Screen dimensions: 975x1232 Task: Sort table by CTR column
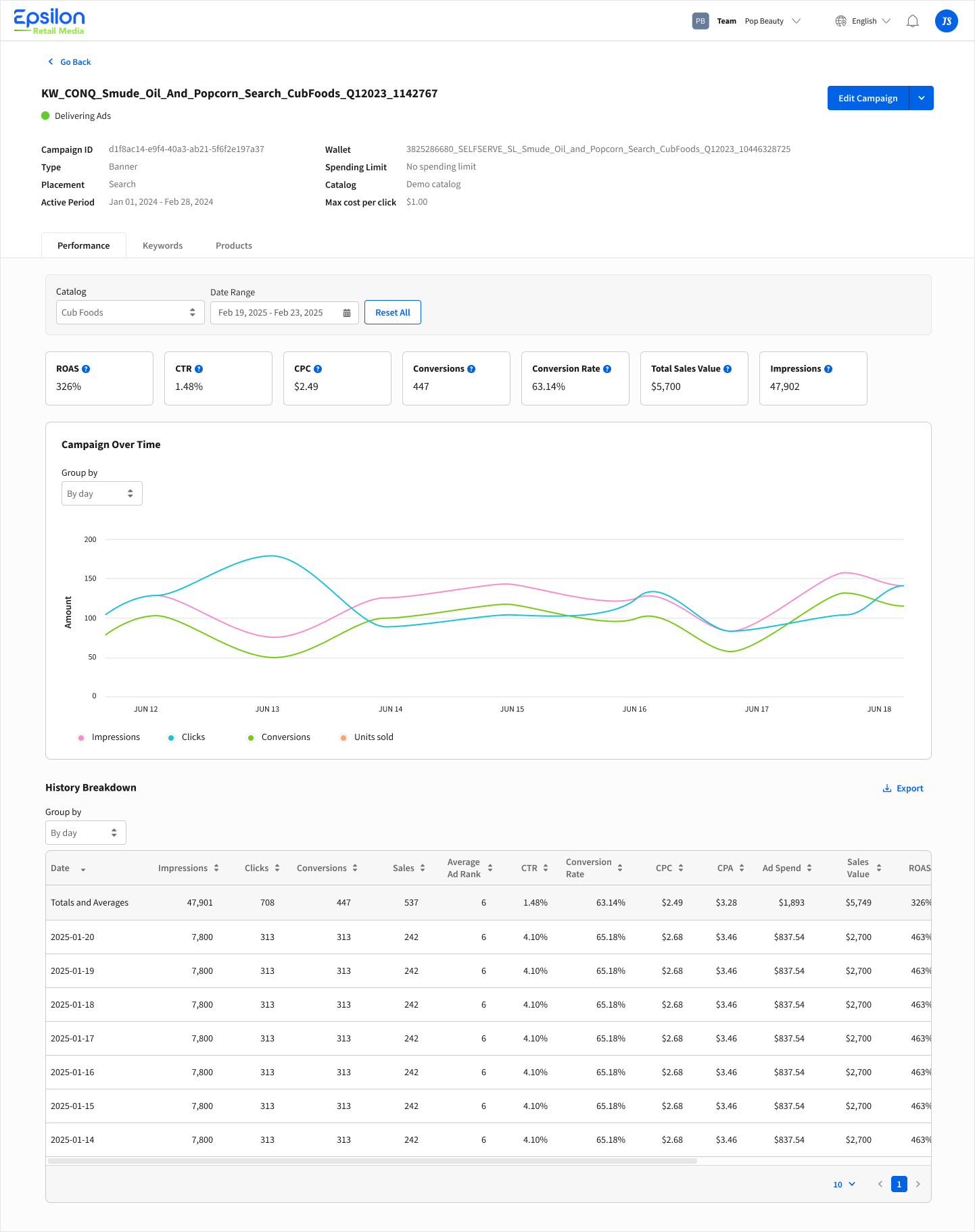point(546,868)
